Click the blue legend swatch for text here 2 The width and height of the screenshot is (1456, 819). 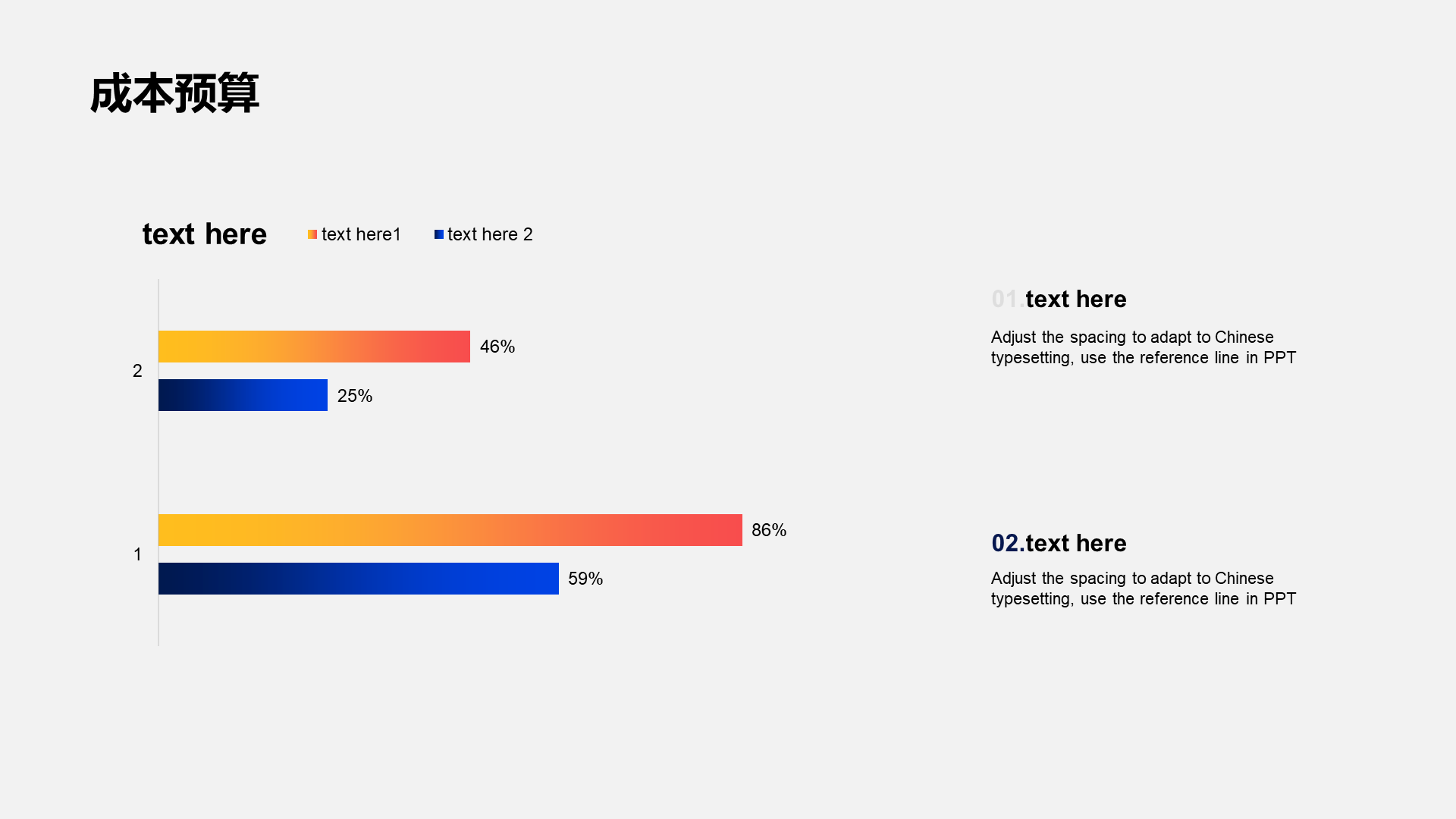[438, 235]
